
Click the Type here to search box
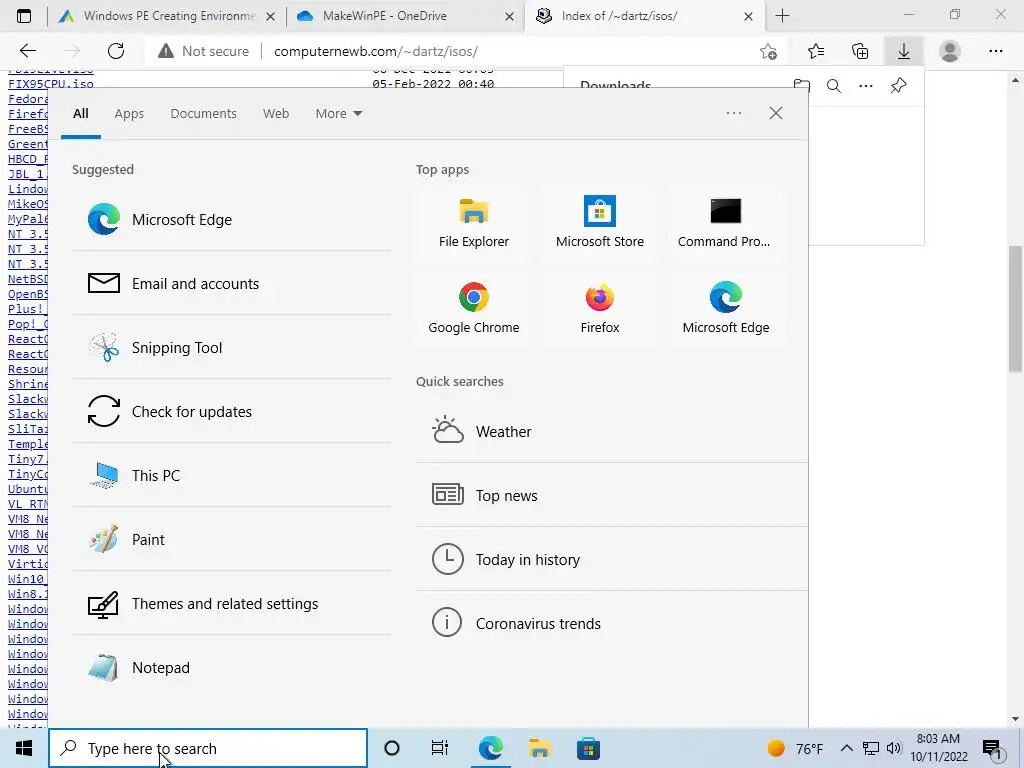coord(208,748)
